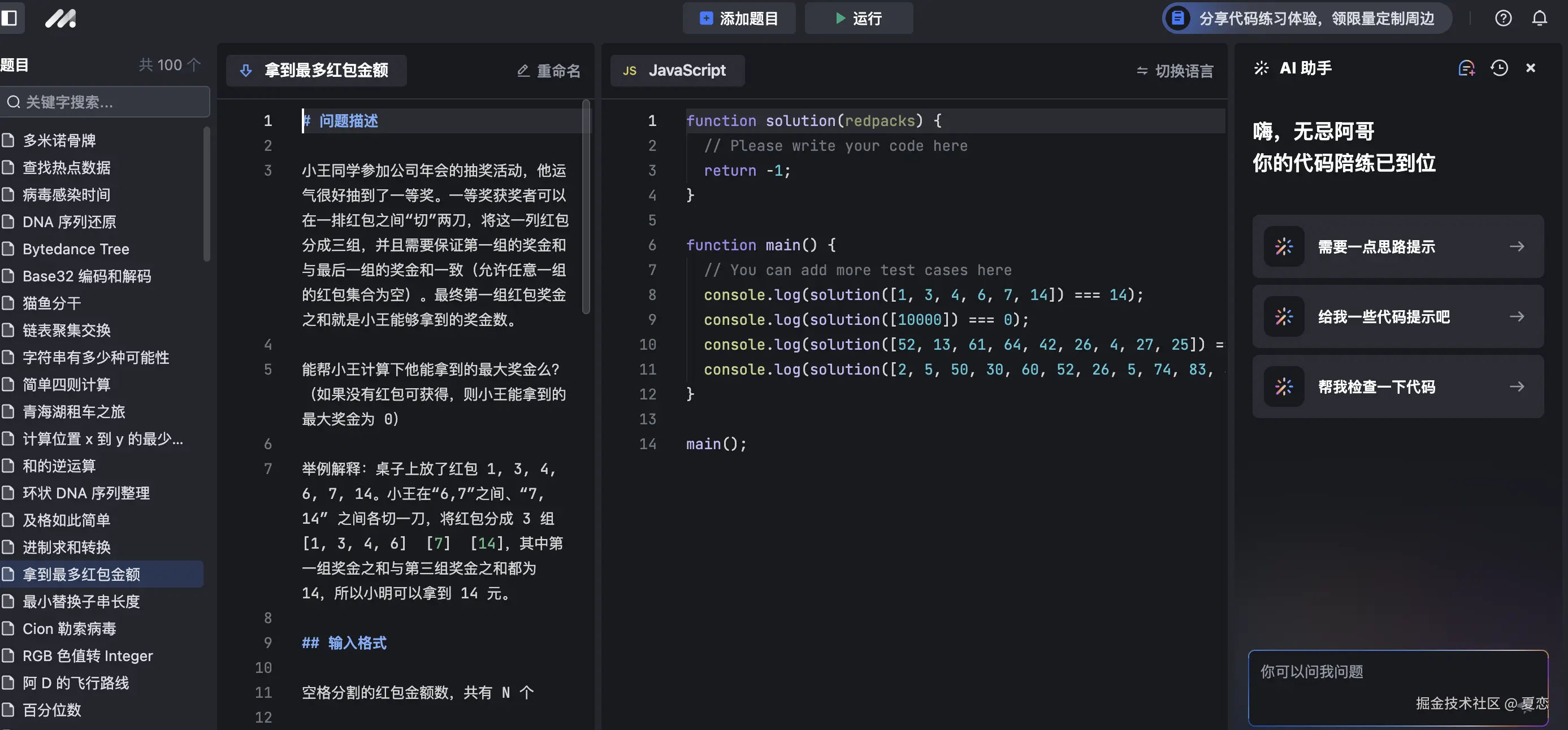Open the Bytedance Tree problem

tap(76, 249)
